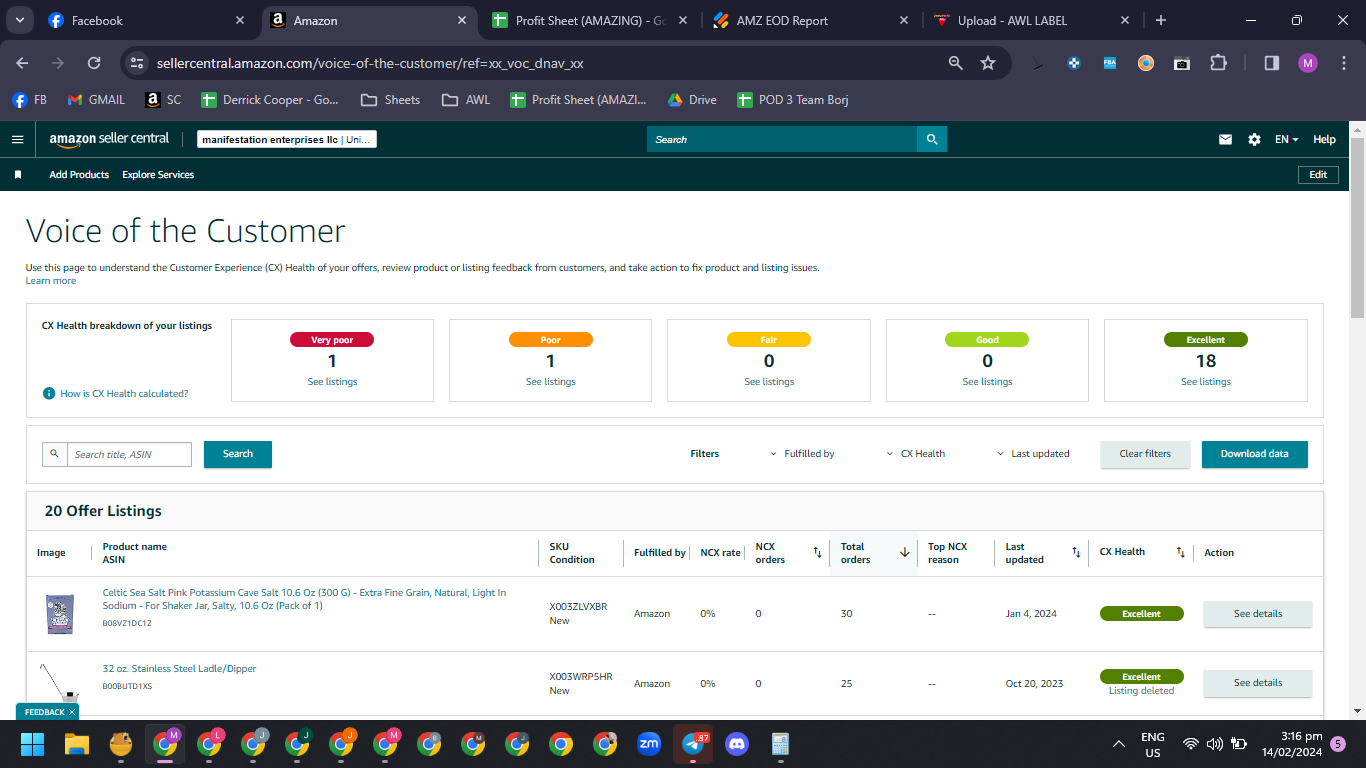Viewport: 1366px width, 768px height.
Task: Sort listings by CX Health
Action: coord(1180,553)
